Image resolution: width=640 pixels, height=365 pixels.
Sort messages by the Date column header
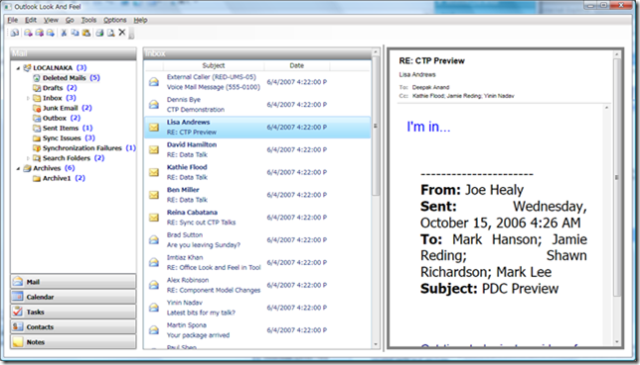pos(297,65)
